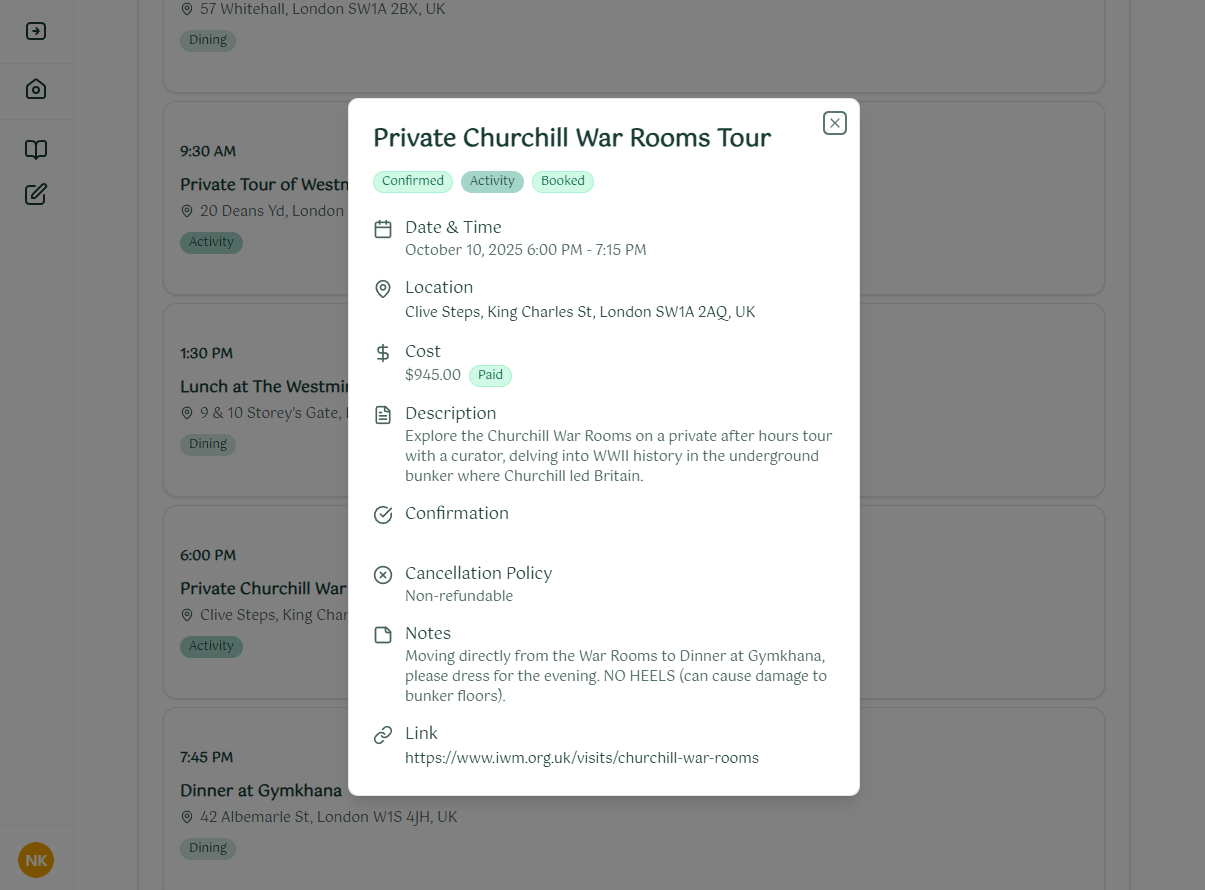Open the itinerary book icon in the sidebar
This screenshot has width=1205, height=890.
pyautogui.click(x=36, y=149)
